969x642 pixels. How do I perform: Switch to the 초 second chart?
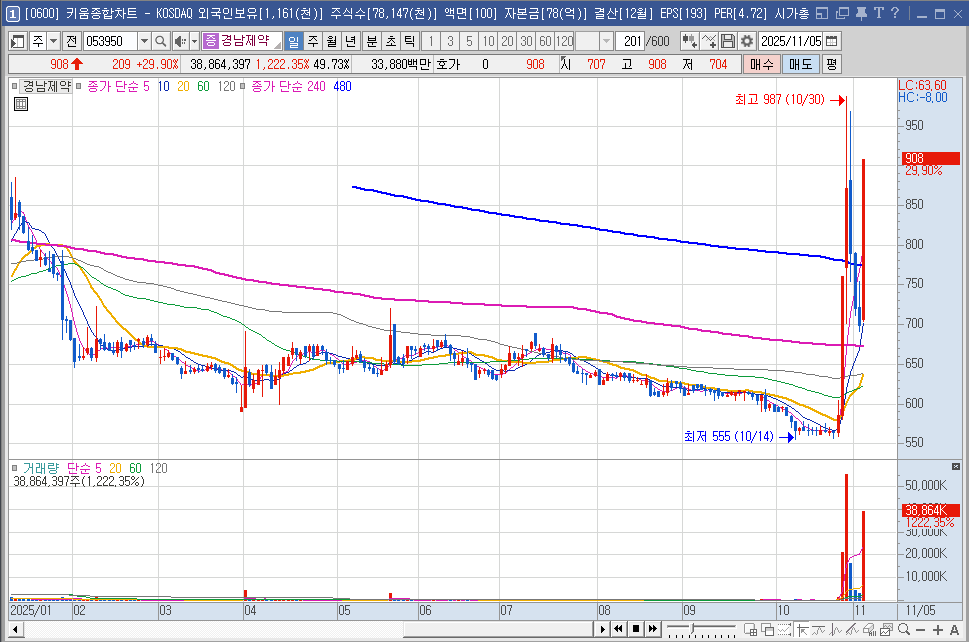[391, 41]
